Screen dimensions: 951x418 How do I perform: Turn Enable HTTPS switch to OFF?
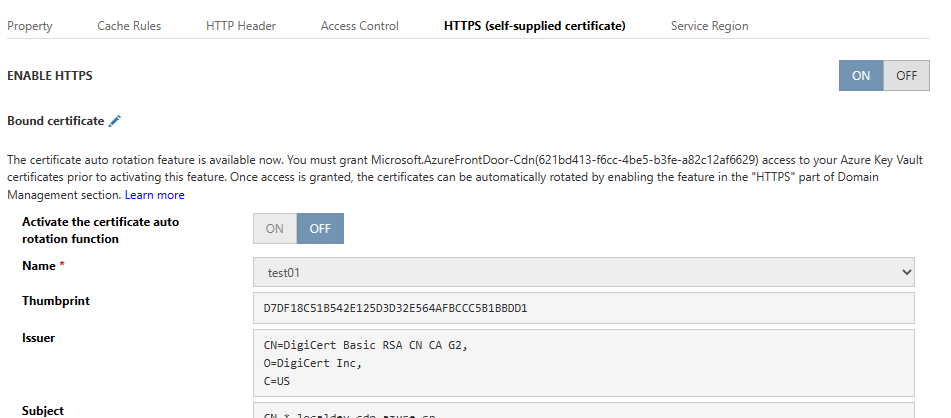(x=906, y=75)
